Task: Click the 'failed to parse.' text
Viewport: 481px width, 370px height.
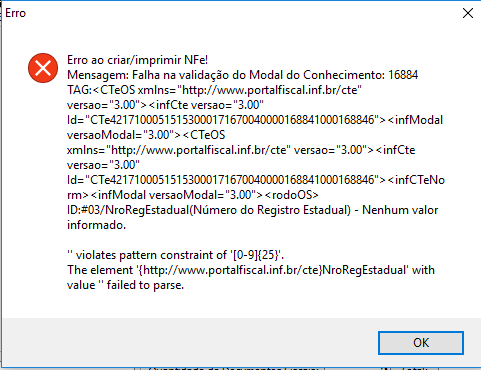Action: [x=145, y=285]
